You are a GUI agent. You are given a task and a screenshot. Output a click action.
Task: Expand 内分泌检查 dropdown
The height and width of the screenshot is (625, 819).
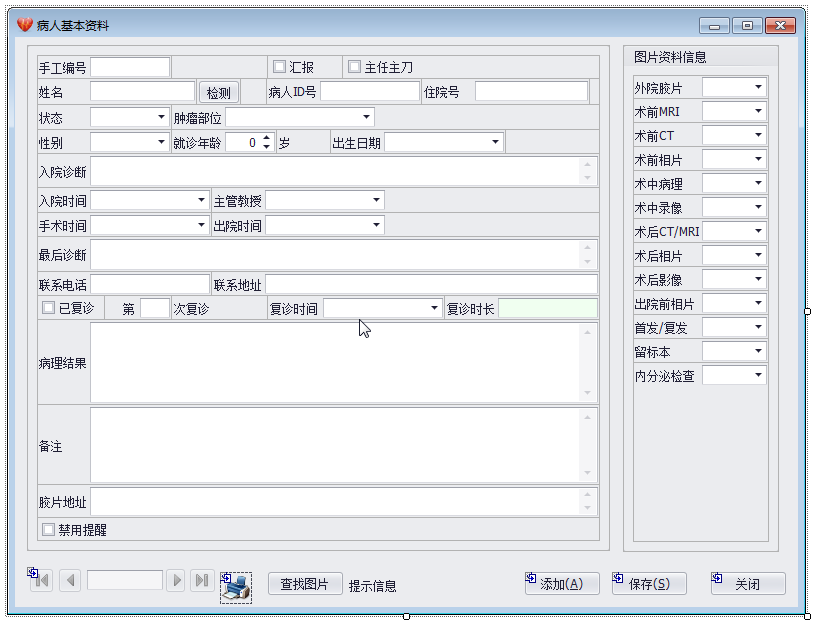click(758, 375)
